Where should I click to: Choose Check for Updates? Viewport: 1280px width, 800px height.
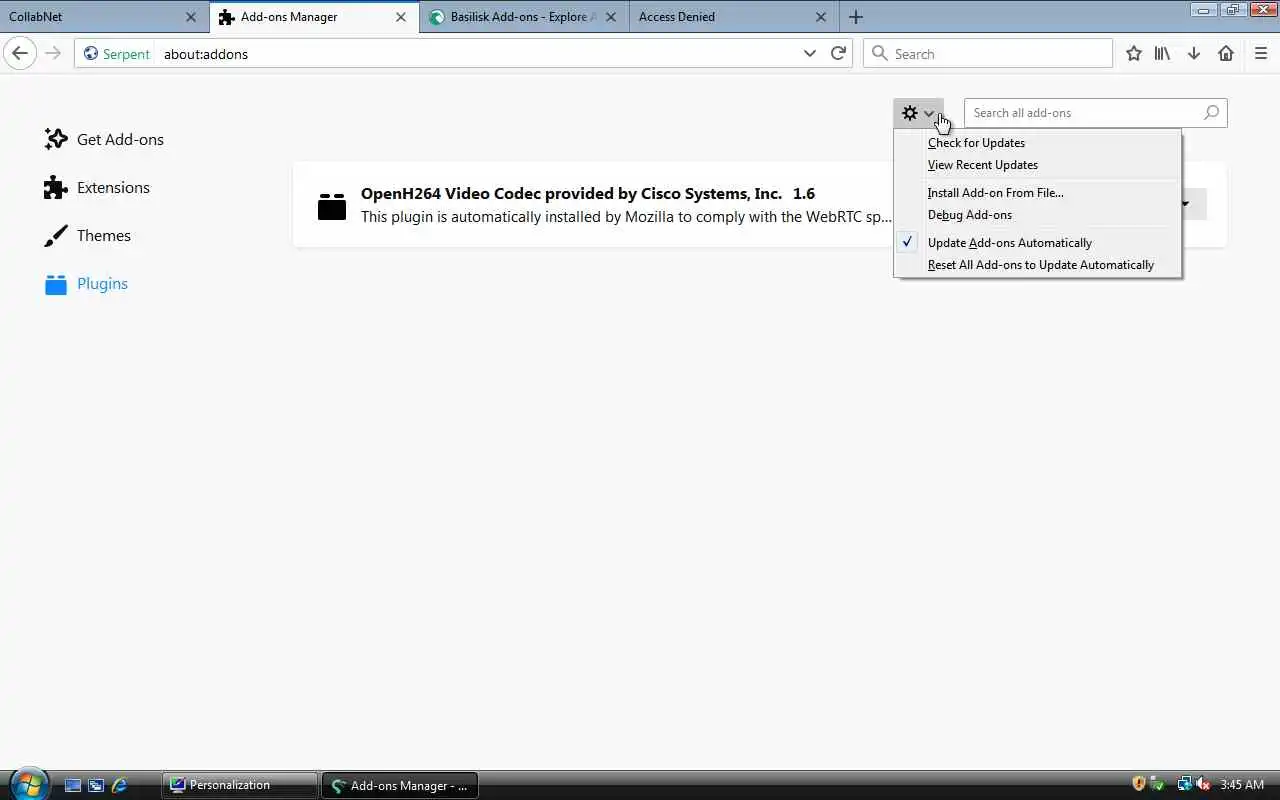tap(1038, 143)
